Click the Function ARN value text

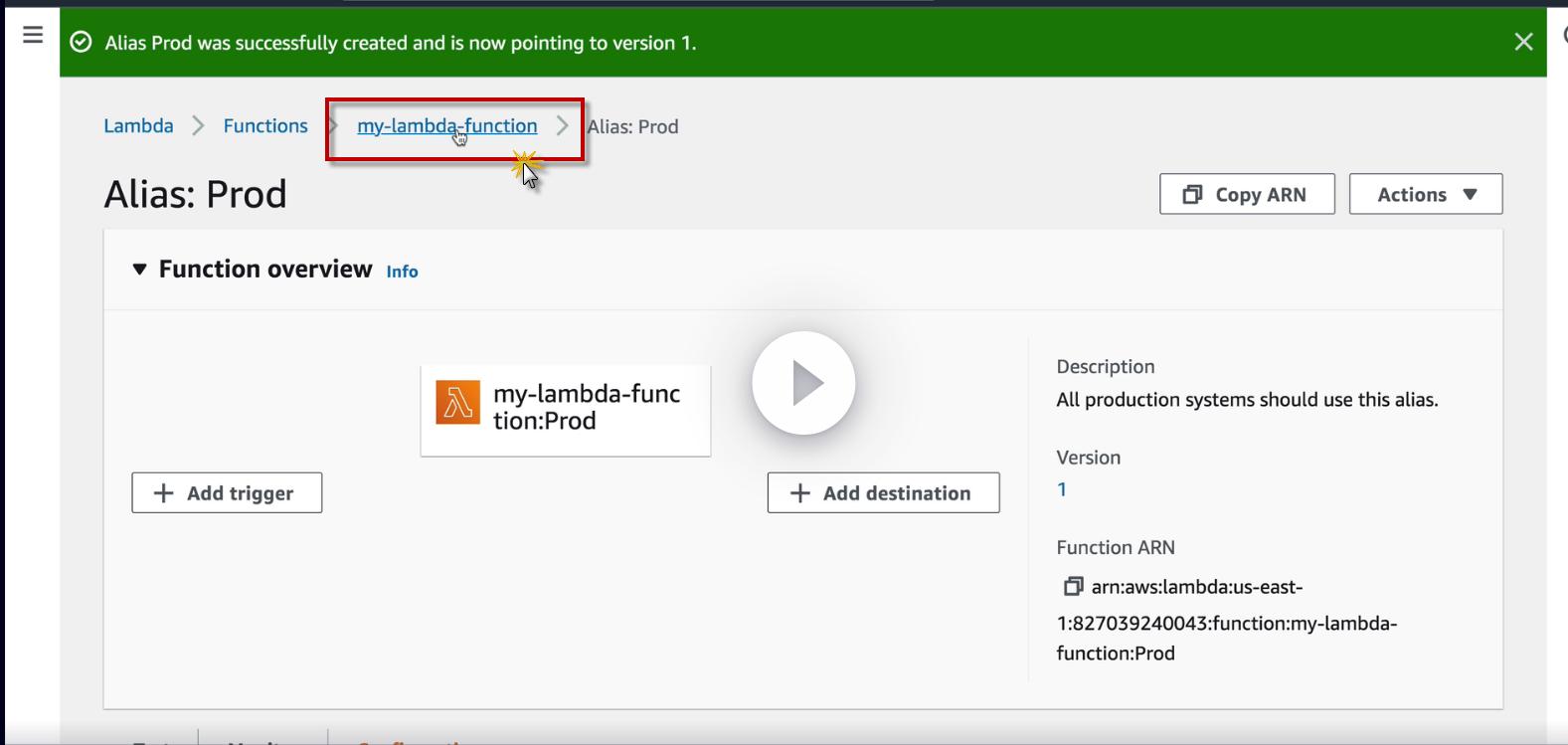pyautogui.click(x=1227, y=620)
